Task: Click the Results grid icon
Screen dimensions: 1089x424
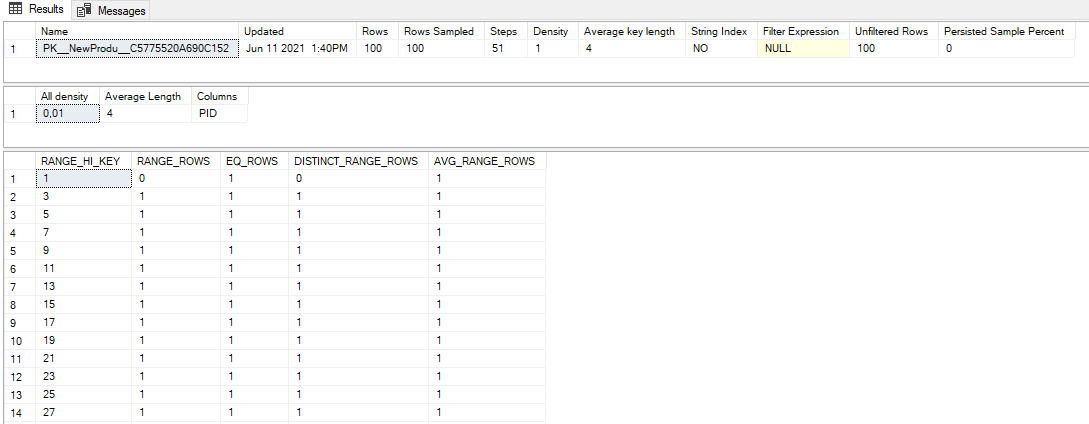Action: coord(15,10)
